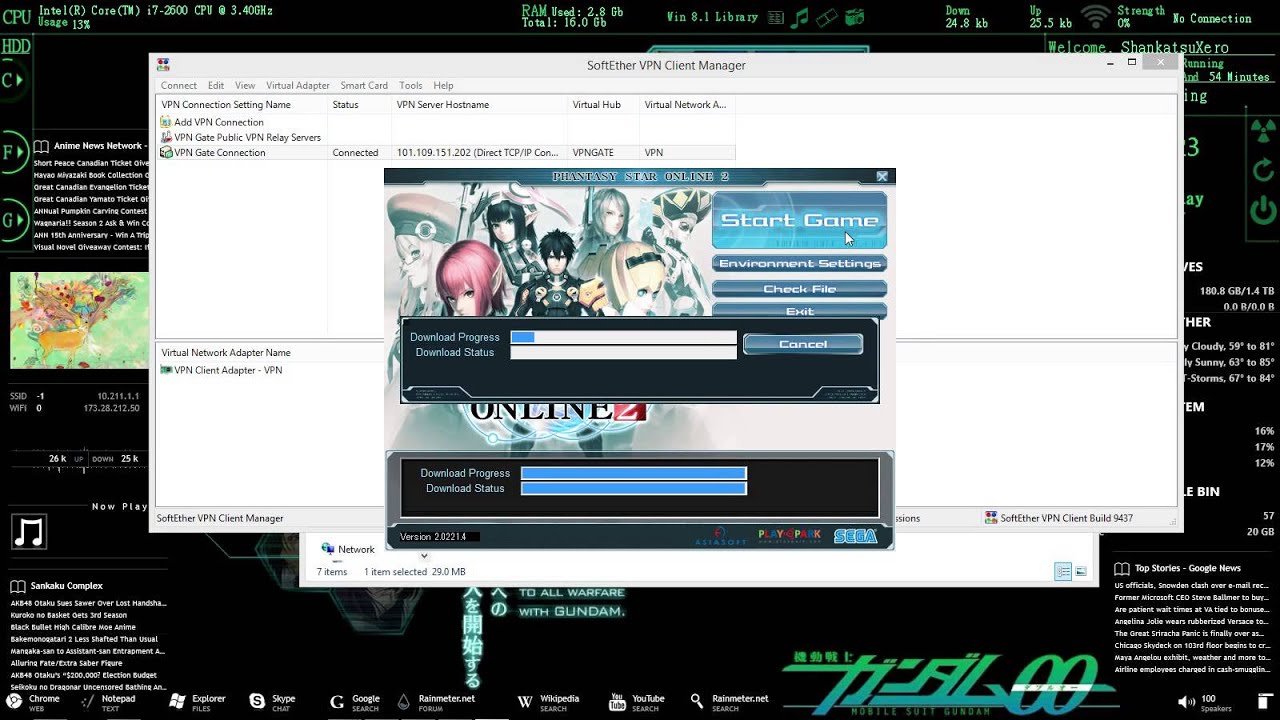Select VPN Gate Public VPN Relay Servers icon
The width and height of the screenshot is (1280, 720).
(x=166, y=137)
